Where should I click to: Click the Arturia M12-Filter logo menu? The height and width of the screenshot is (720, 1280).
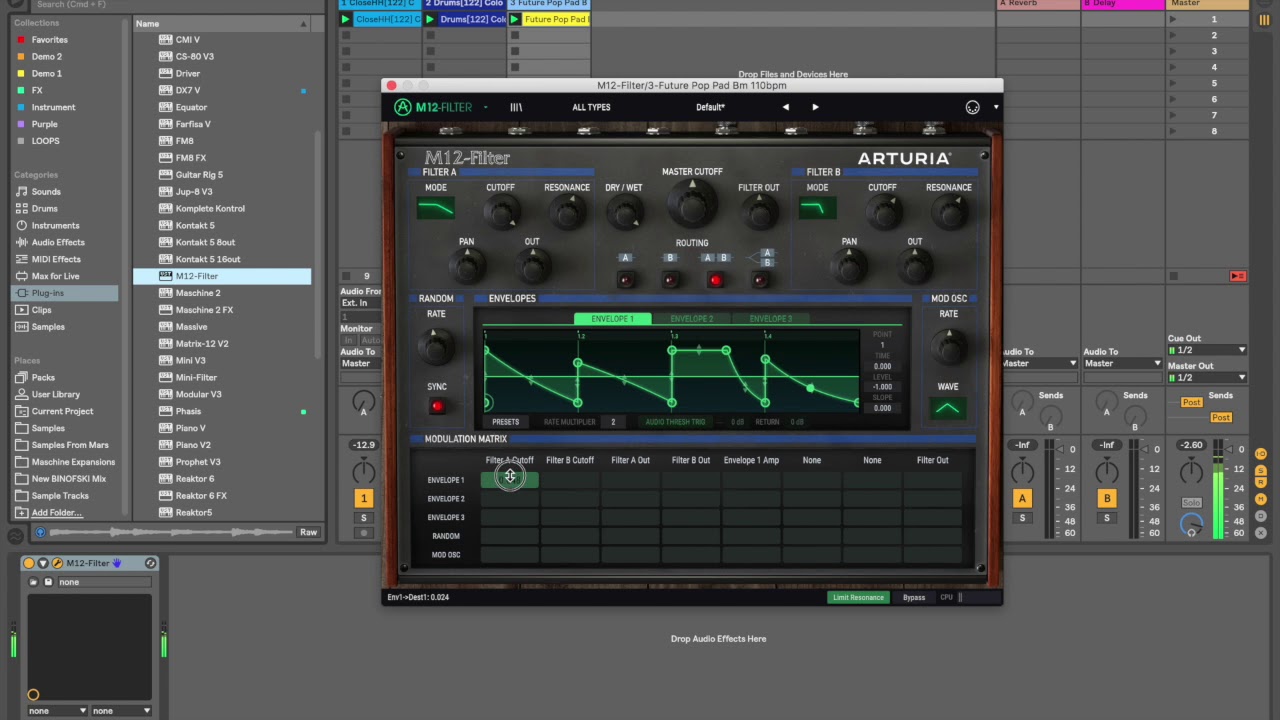434,107
